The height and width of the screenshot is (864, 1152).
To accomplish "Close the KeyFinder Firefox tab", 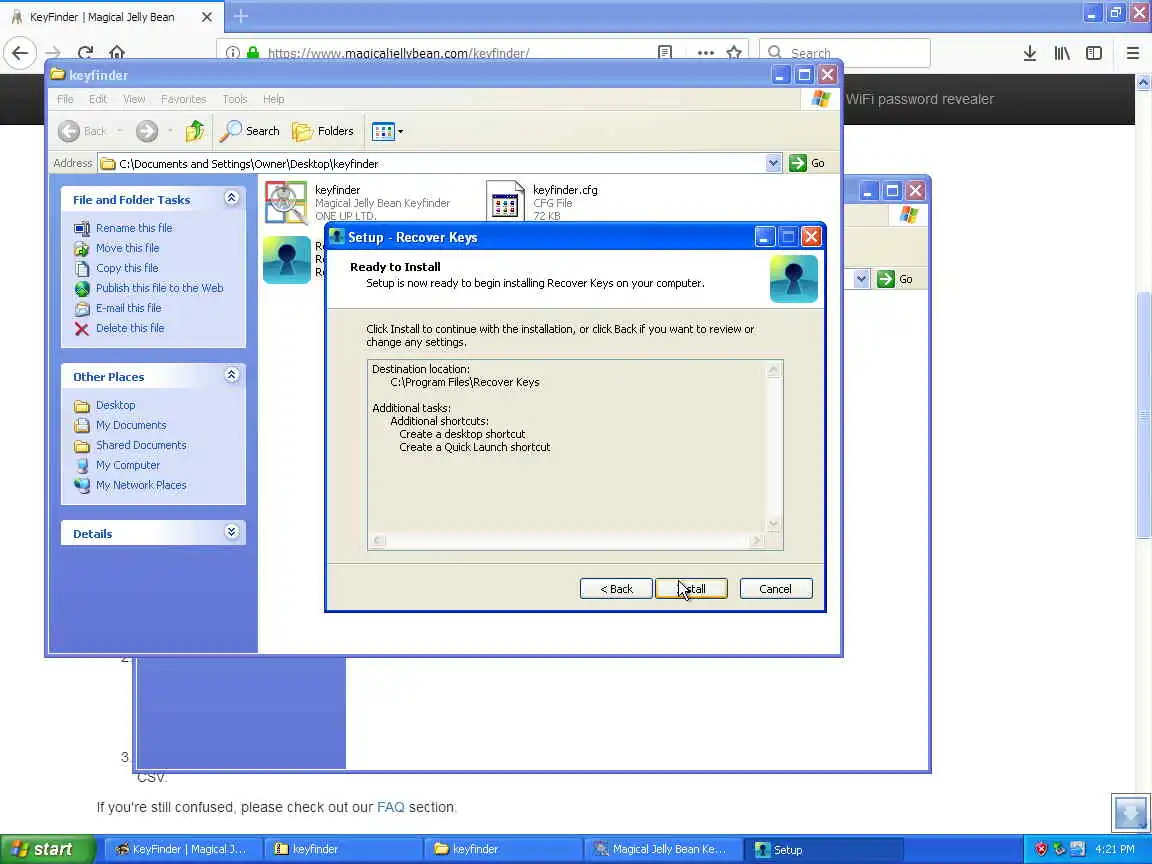I will (207, 16).
